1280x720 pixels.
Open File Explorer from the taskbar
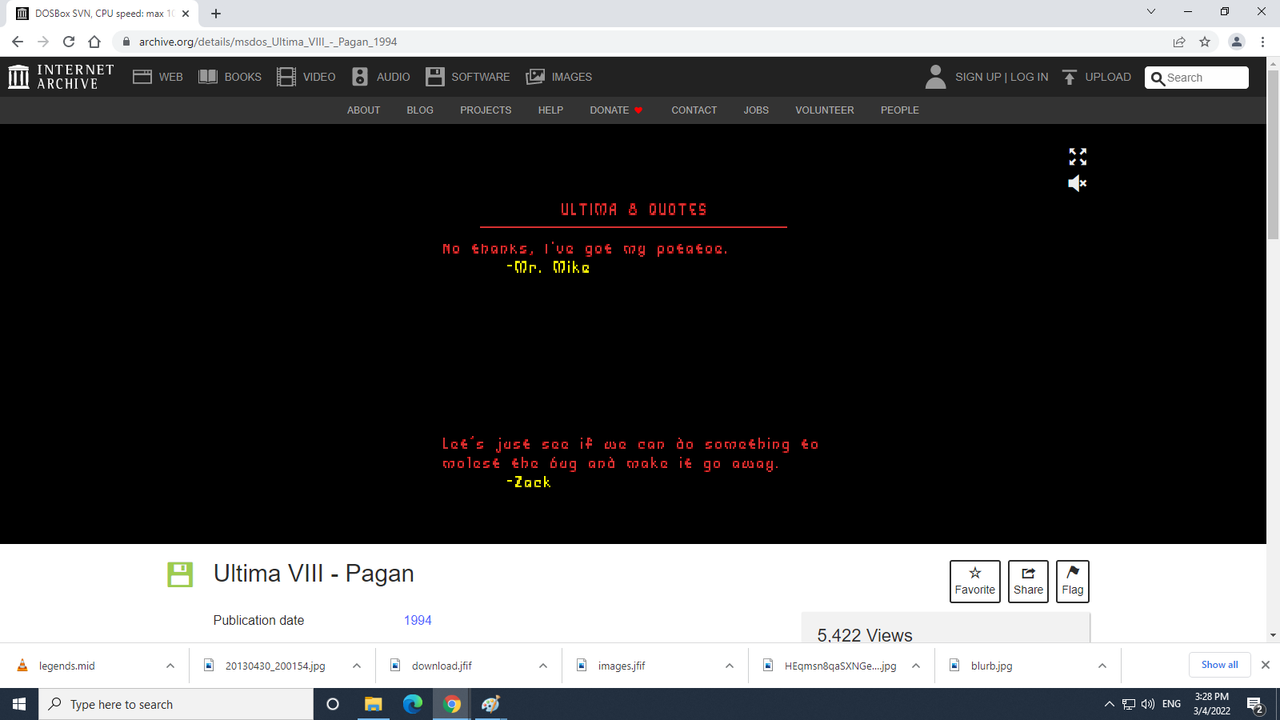click(373, 704)
